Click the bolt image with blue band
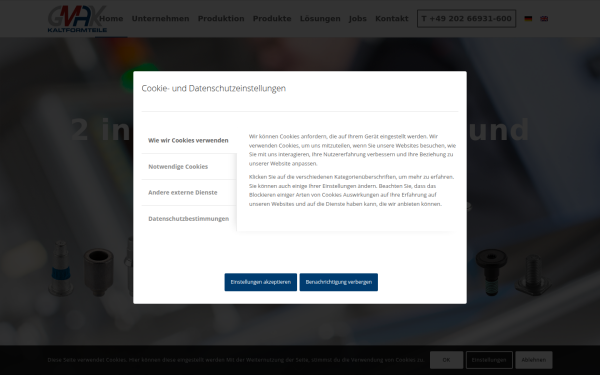600x375 pixels. pyautogui.click(x=60, y=268)
